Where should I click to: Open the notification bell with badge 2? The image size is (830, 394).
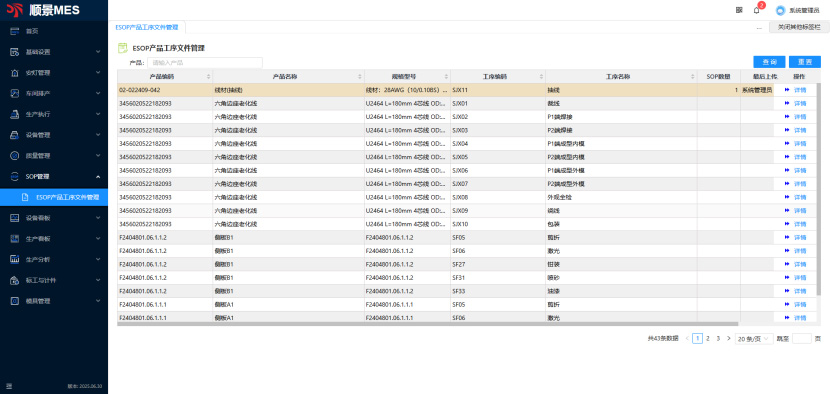[756, 10]
